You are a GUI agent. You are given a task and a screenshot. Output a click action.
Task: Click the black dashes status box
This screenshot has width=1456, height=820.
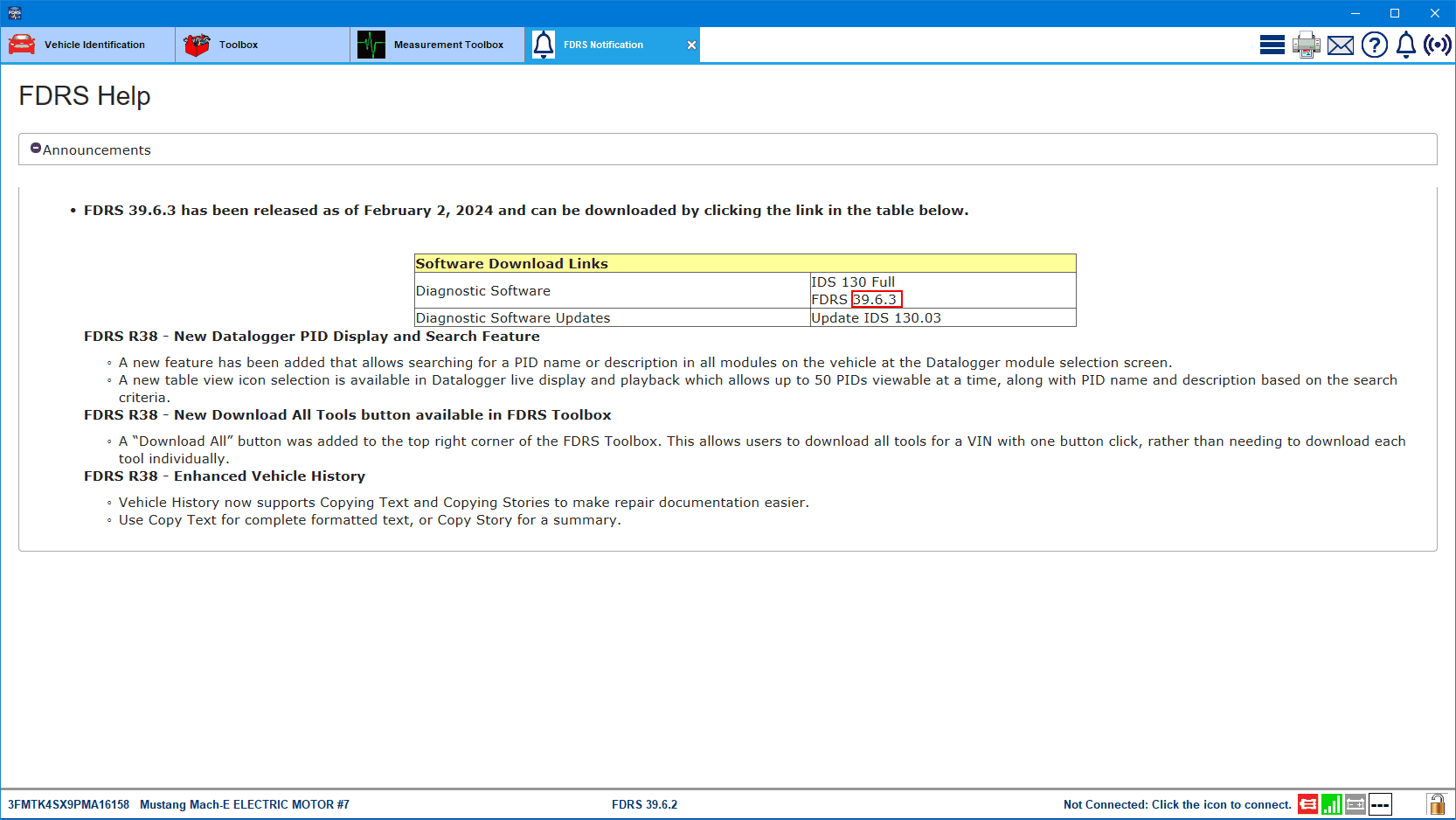click(1380, 804)
